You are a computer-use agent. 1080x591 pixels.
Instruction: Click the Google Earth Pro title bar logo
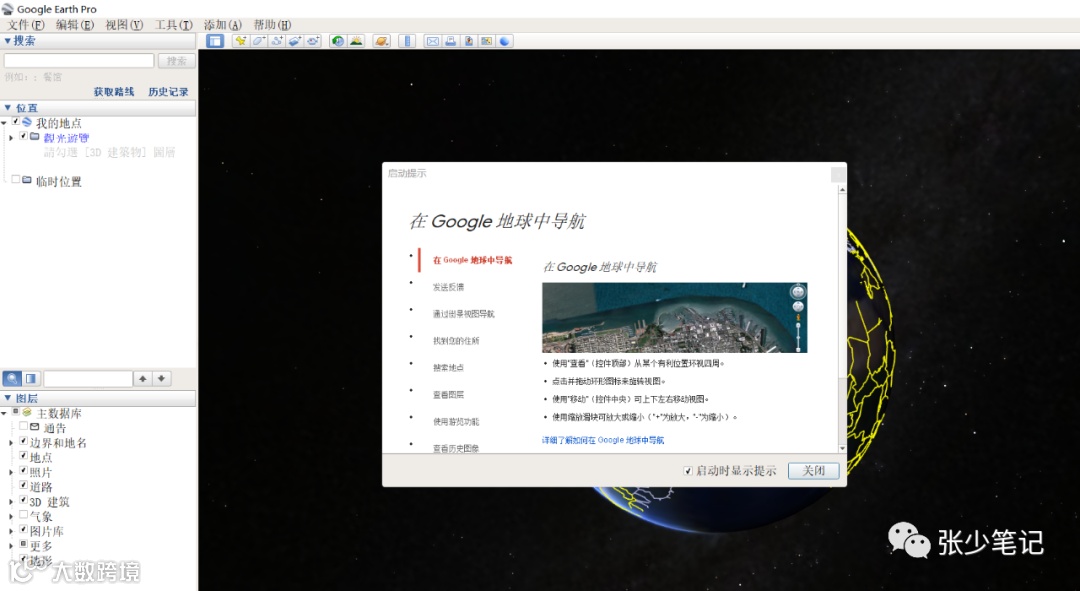[8, 8]
